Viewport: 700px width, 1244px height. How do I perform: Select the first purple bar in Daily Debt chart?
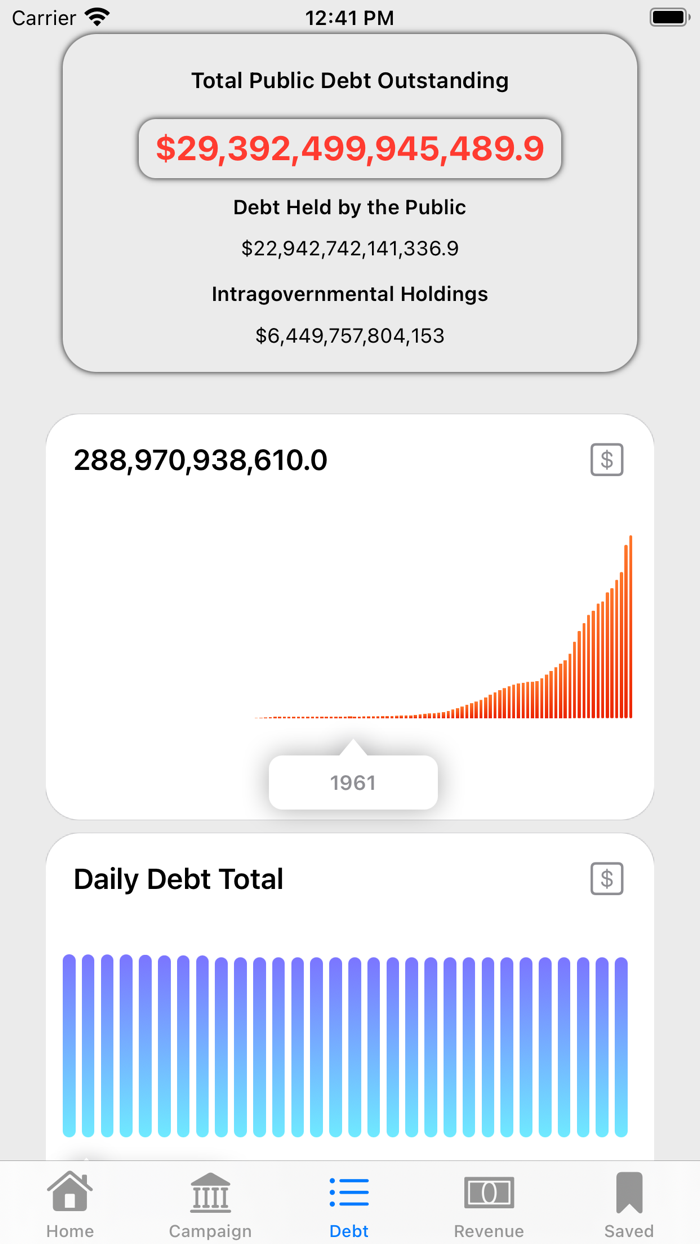(69, 1045)
